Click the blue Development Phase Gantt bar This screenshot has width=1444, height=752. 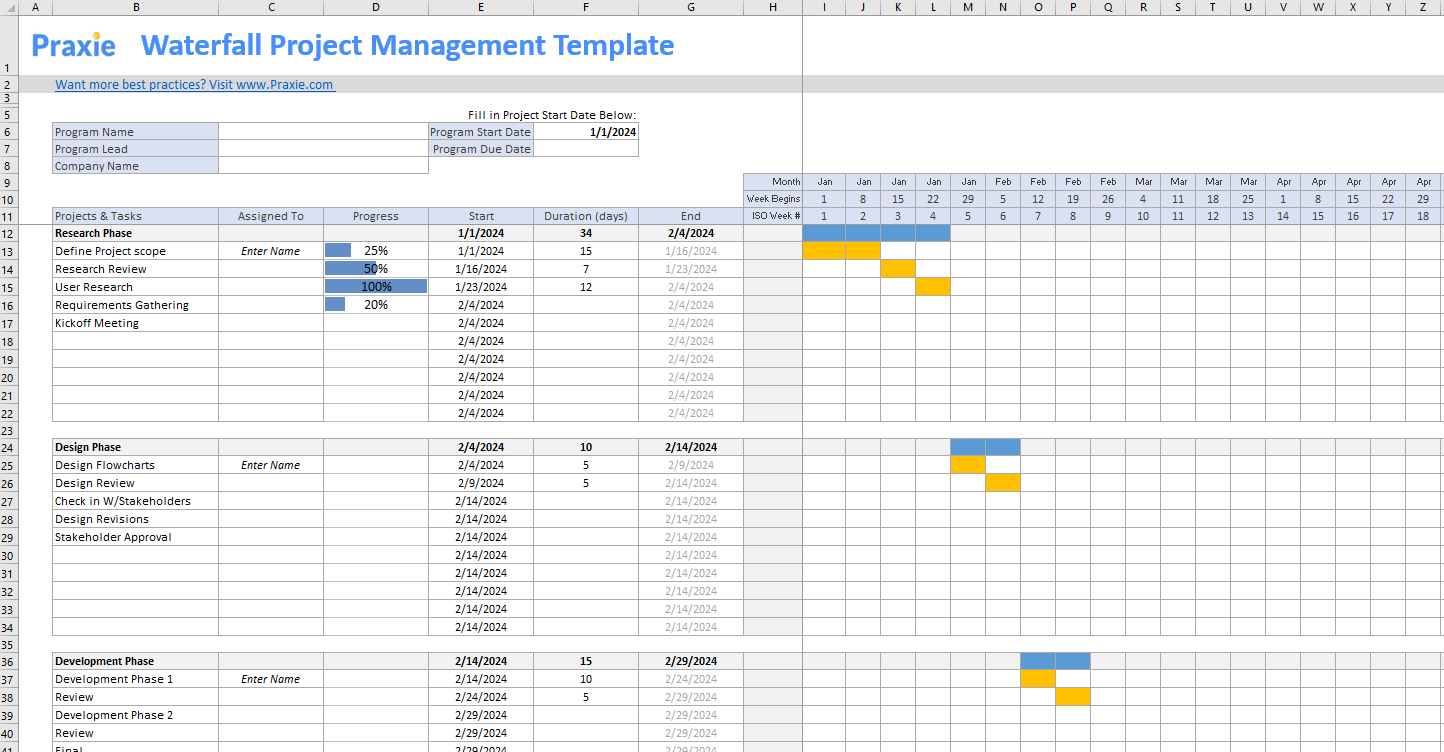1055,661
